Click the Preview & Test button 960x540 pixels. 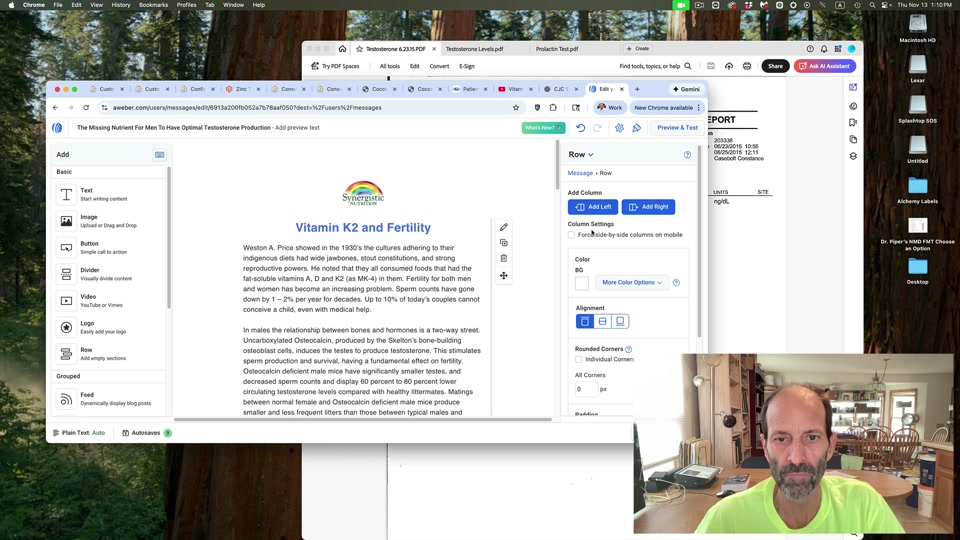(677, 128)
